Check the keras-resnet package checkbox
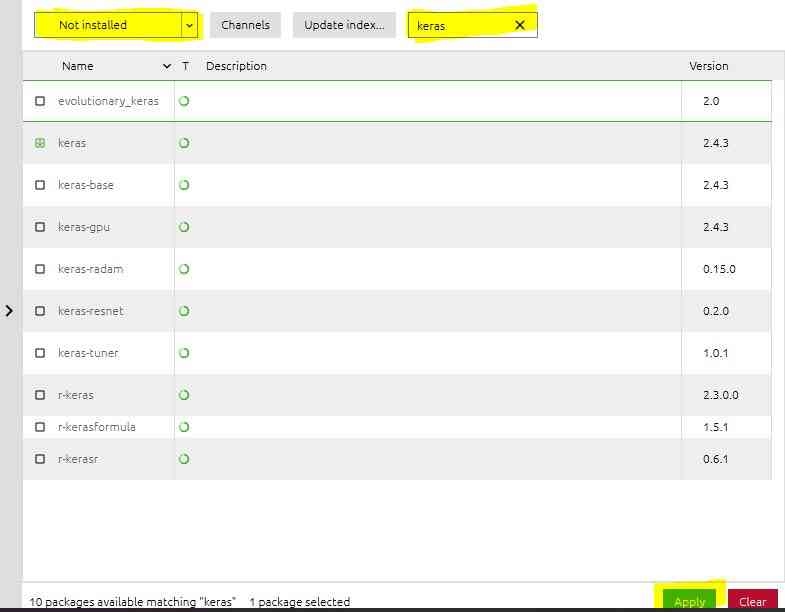This screenshot has height=612, width=785. 40,311
